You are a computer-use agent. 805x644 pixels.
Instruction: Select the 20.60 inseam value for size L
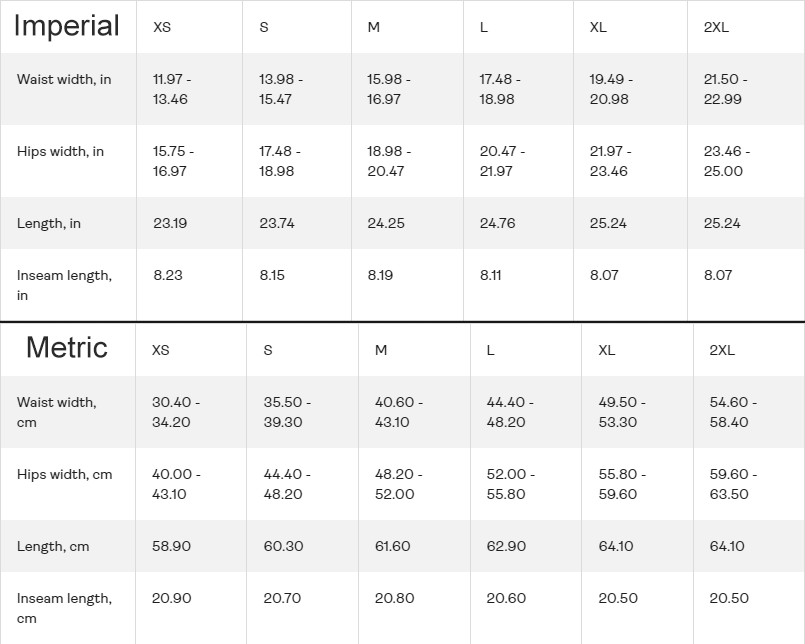(506, 598)
